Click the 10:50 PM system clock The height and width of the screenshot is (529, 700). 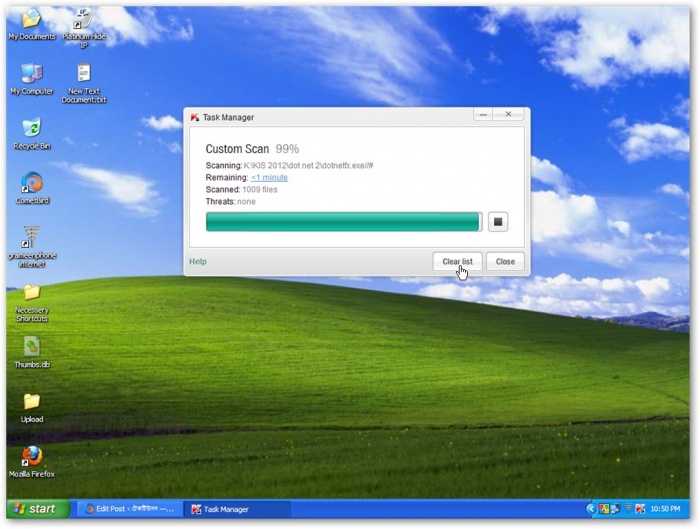click(x=665, y=509)
